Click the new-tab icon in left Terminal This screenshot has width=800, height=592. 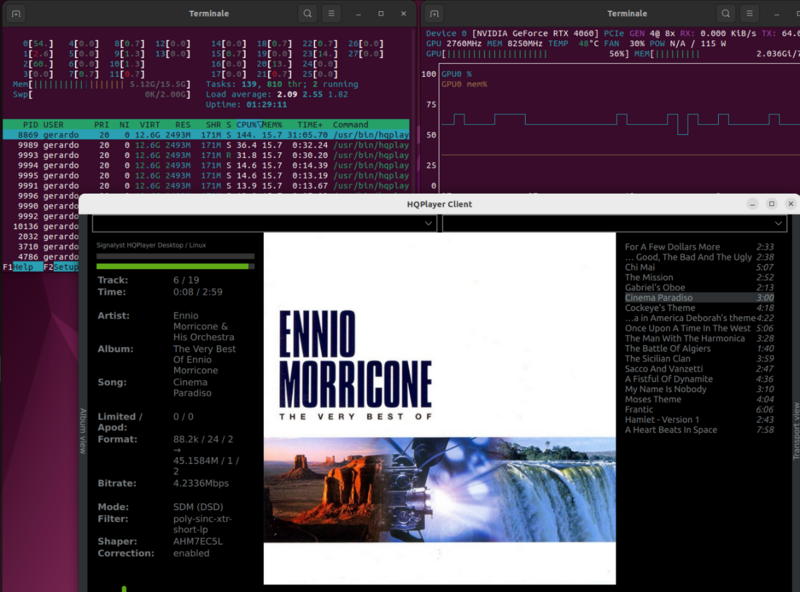coord(15,13)
